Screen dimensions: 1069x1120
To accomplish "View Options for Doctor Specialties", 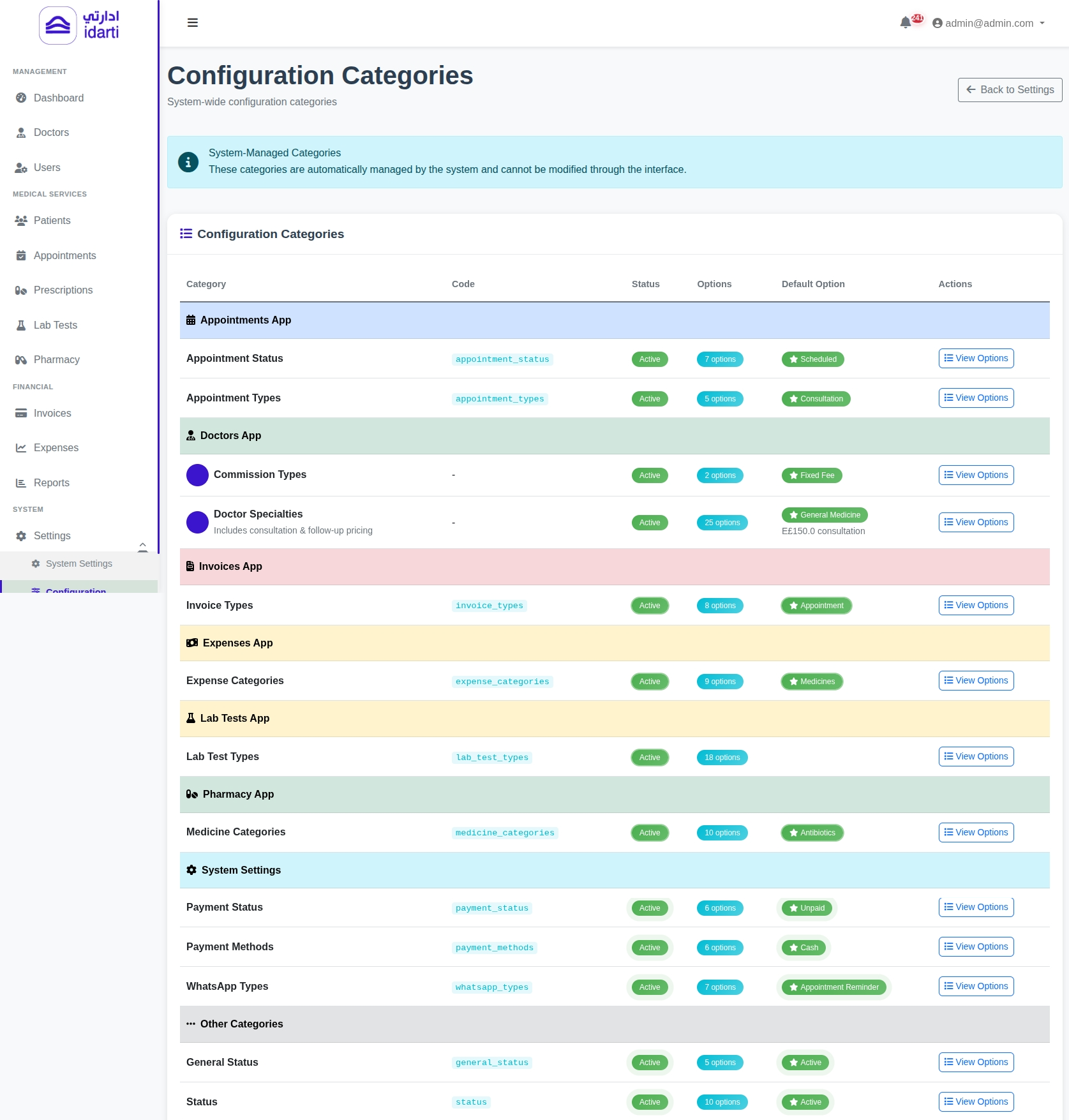I will [976, 522].
